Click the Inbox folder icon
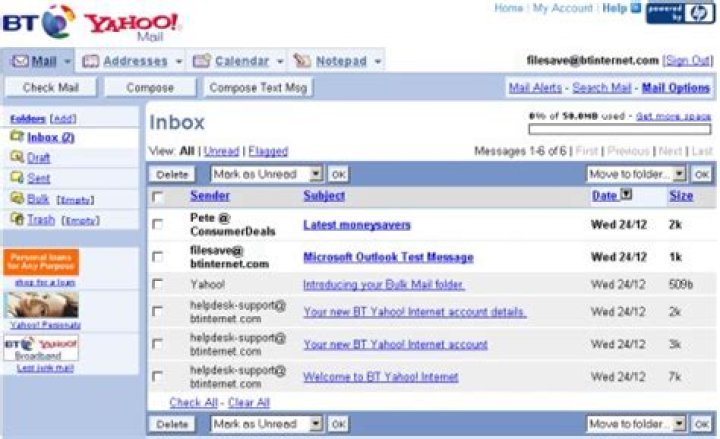This screenshot has height=439, width=720. (17, 136)
